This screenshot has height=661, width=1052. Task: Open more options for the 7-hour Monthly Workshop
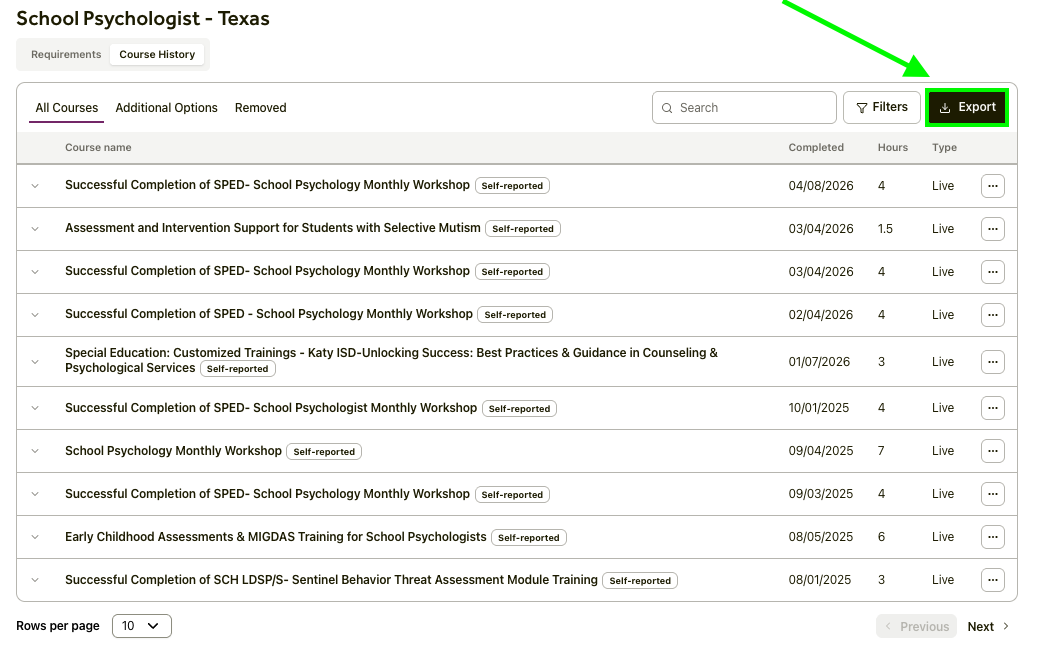tap(992, 451)
